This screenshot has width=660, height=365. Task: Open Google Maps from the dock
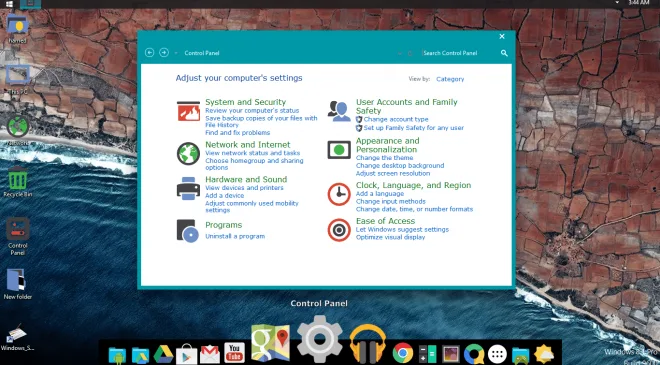pyautogui.click(x=270, y=343)
